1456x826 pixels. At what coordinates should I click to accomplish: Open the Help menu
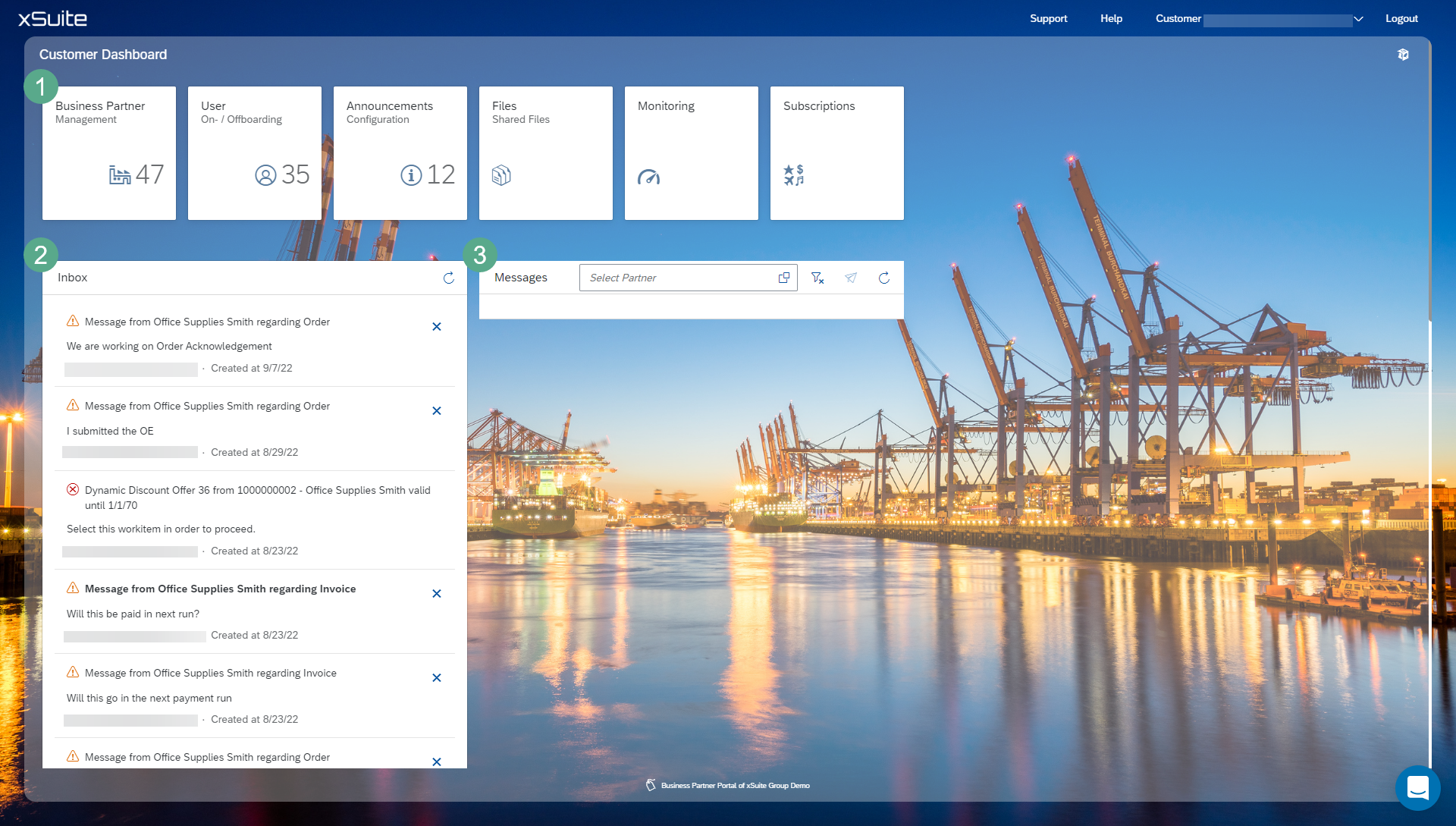(x=1110, y=18)
